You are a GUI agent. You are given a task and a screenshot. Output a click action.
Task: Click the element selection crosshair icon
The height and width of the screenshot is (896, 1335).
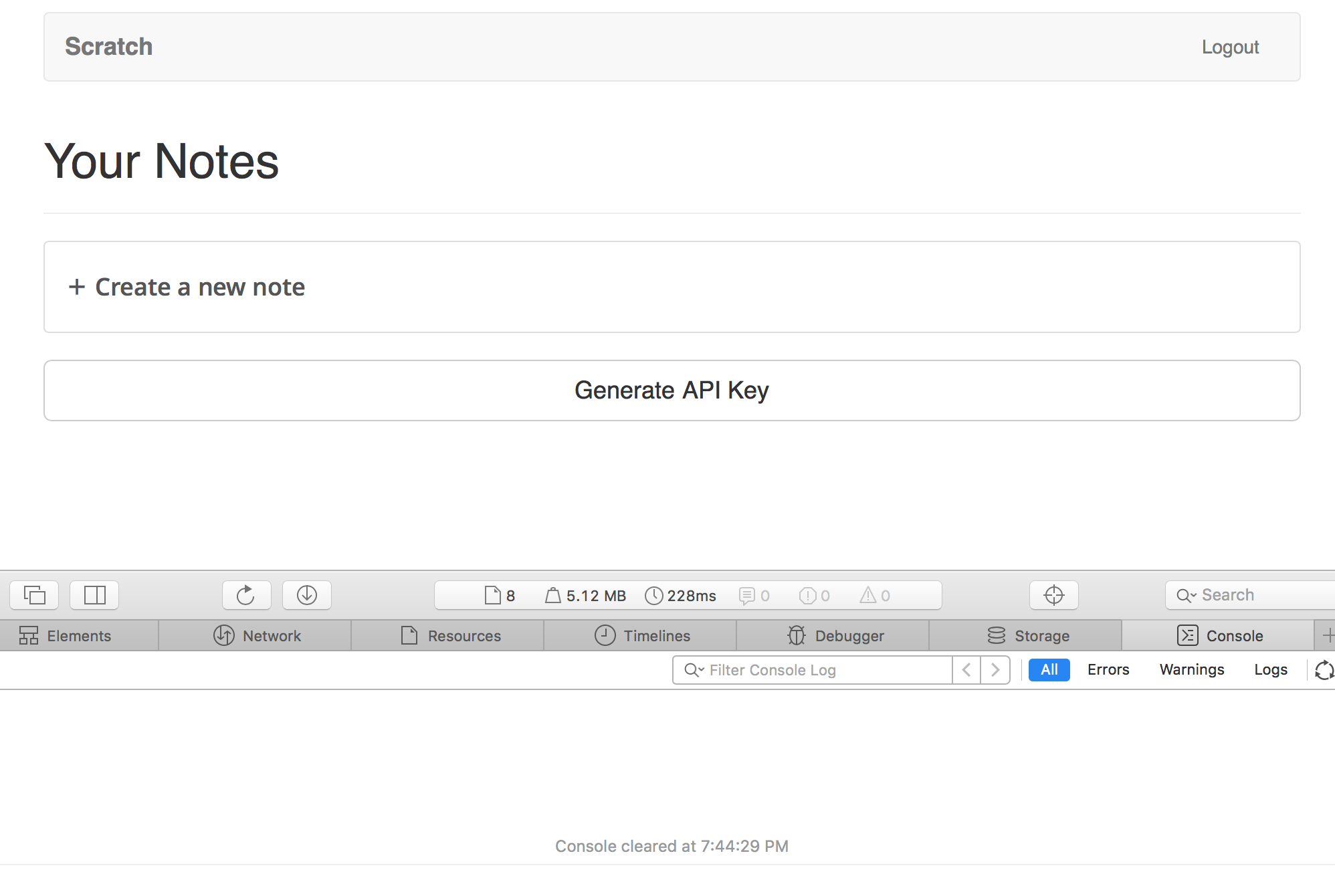1053,595
